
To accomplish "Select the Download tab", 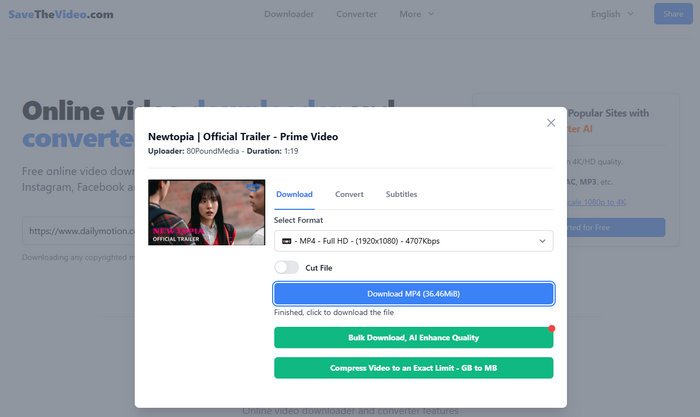I will click(x=294, y=194).
